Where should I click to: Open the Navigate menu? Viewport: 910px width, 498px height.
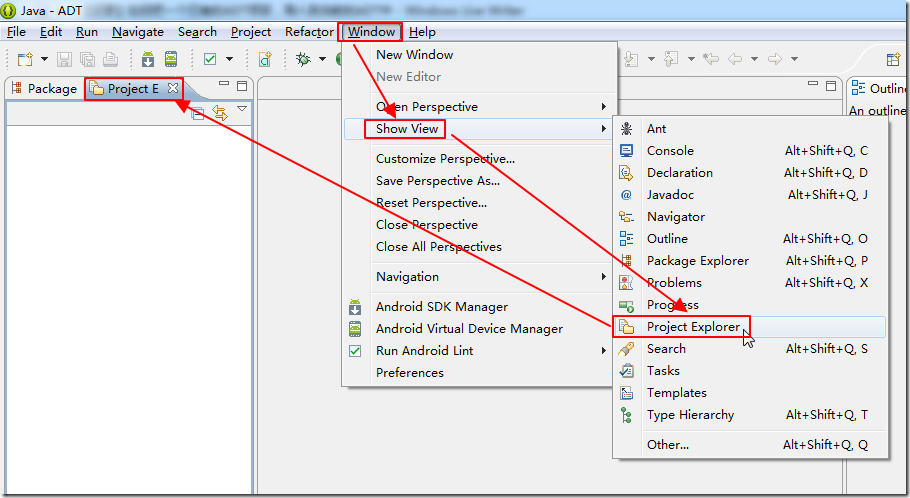138,32
